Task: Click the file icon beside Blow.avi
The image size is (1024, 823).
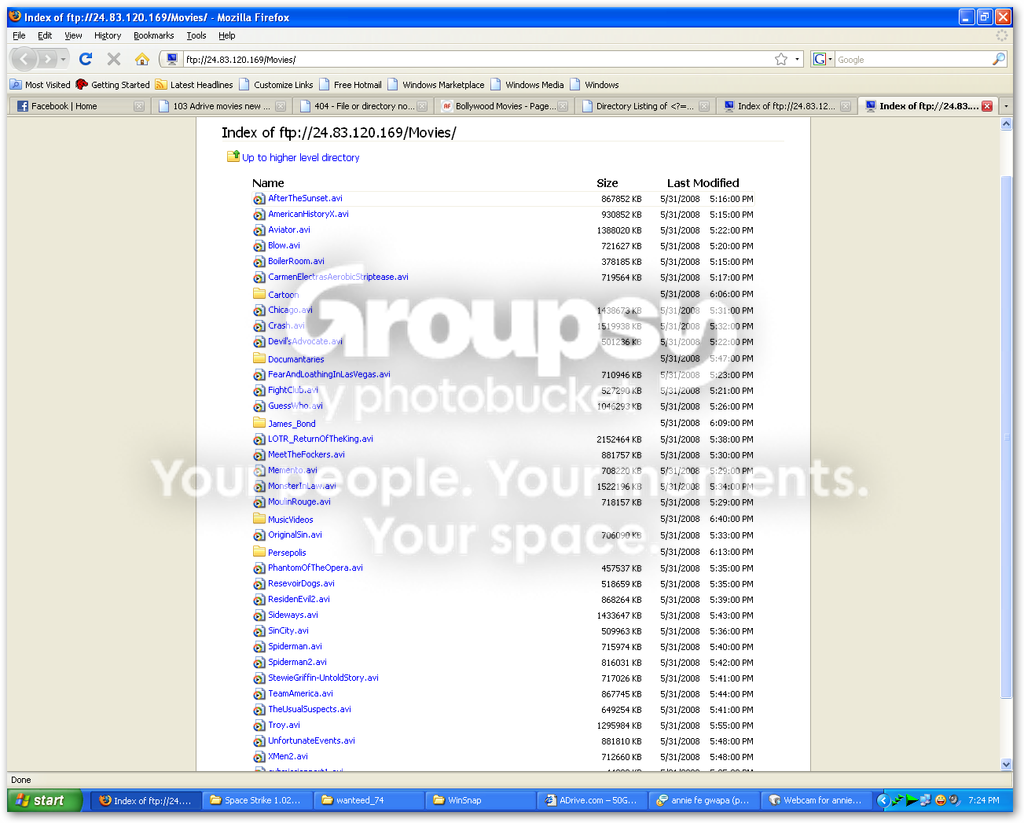Action: pyautogui.click(x=259, y=246)
